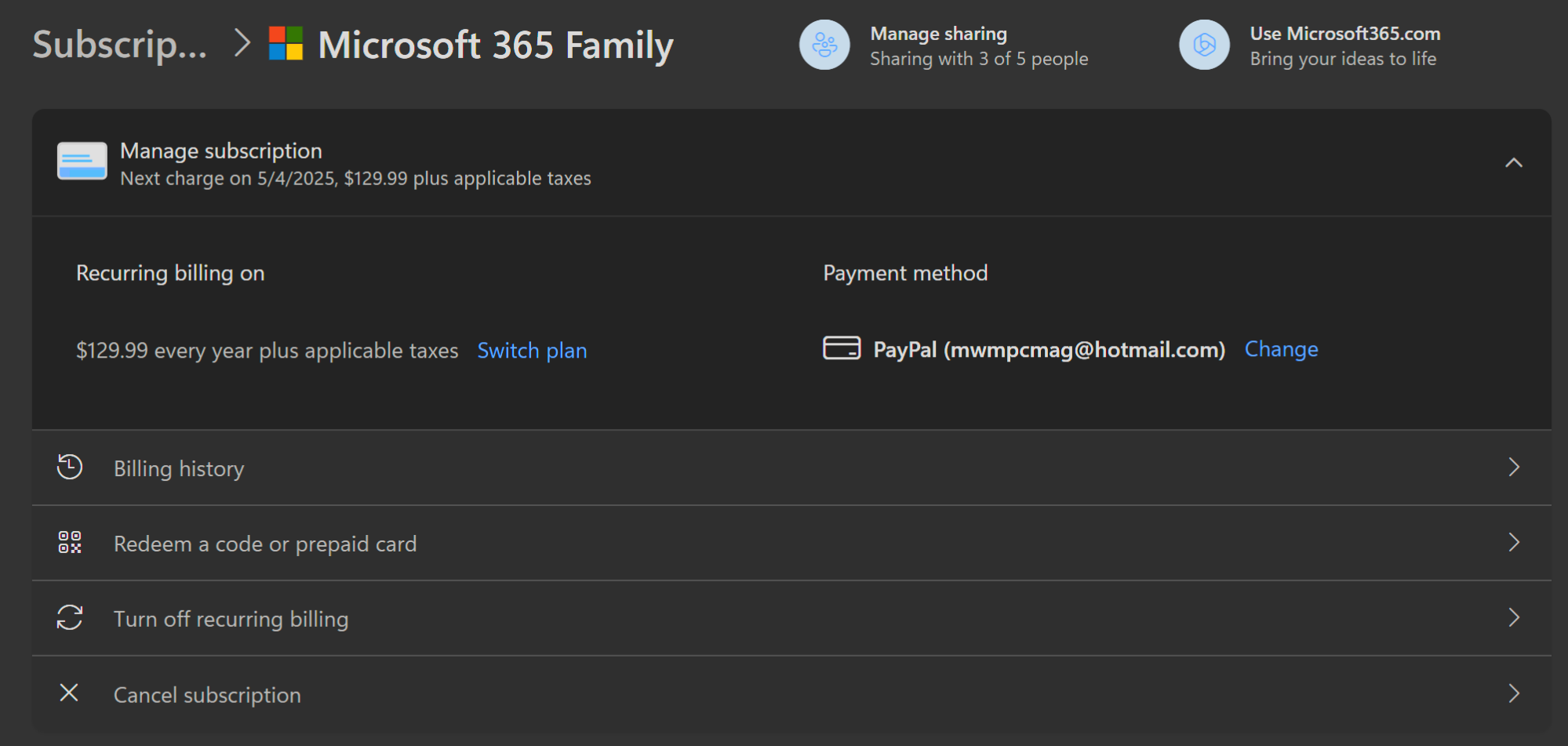The height and width of the screenshot is (746, 1568).
Task: Click the Manage subscription credit card icon
Action: click(x=81, y=161)
